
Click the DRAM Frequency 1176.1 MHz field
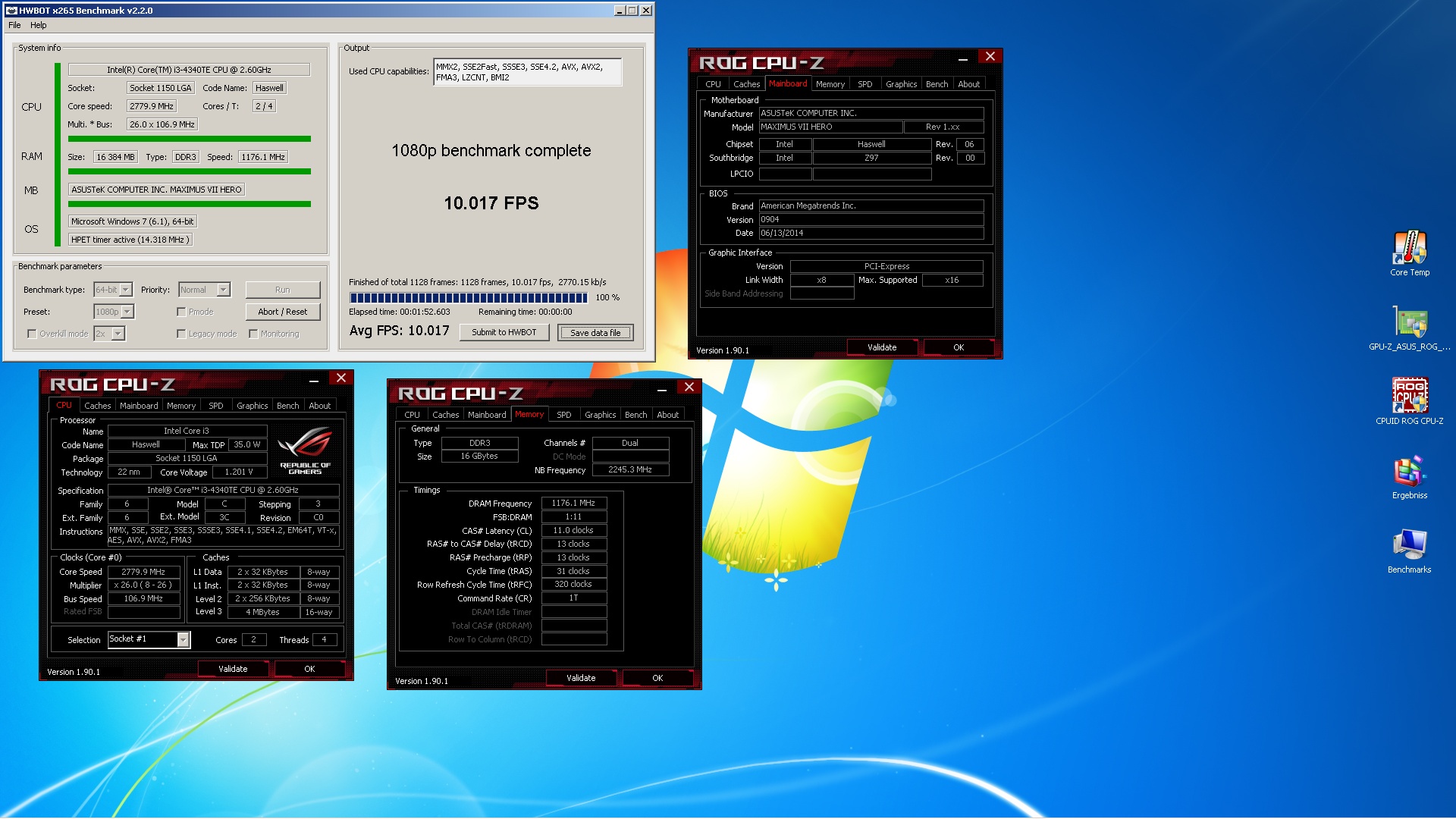coord(573,503)
